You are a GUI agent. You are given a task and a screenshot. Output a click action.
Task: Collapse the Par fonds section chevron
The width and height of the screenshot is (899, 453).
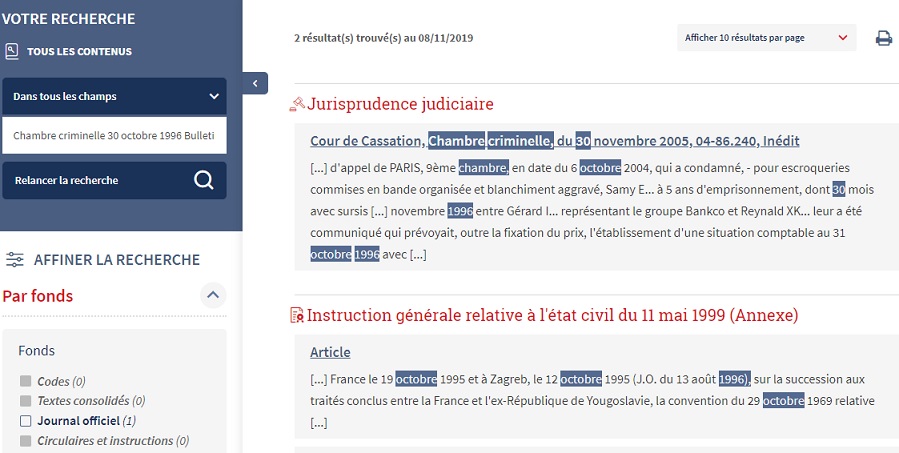point(213,295)
